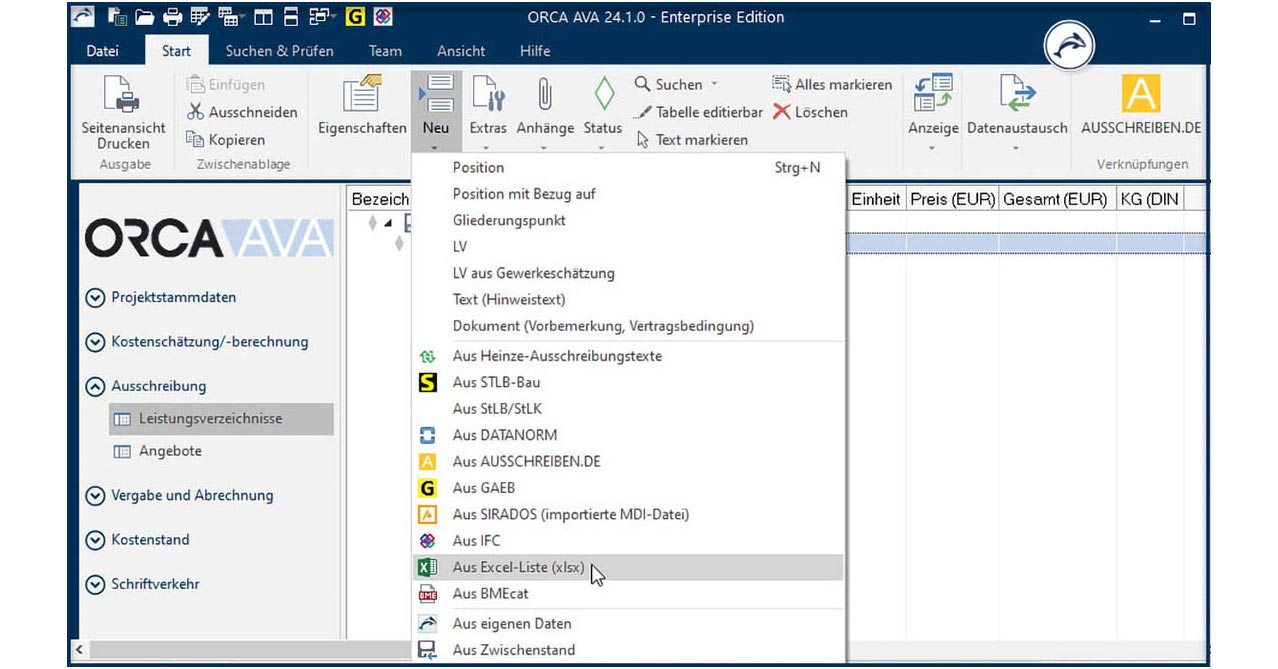Click the round dolphin logo badge
Image resolution: width=1278 pixels, height=669 pixels.
[x=1069, y=46]
